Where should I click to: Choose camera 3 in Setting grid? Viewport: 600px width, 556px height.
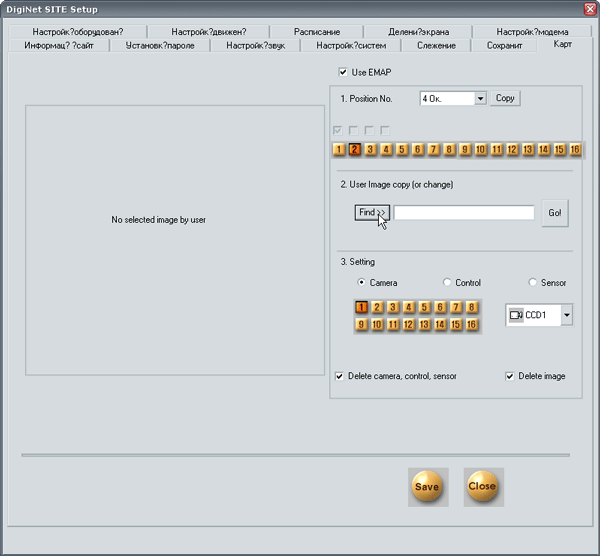click(x=393, y=307)
